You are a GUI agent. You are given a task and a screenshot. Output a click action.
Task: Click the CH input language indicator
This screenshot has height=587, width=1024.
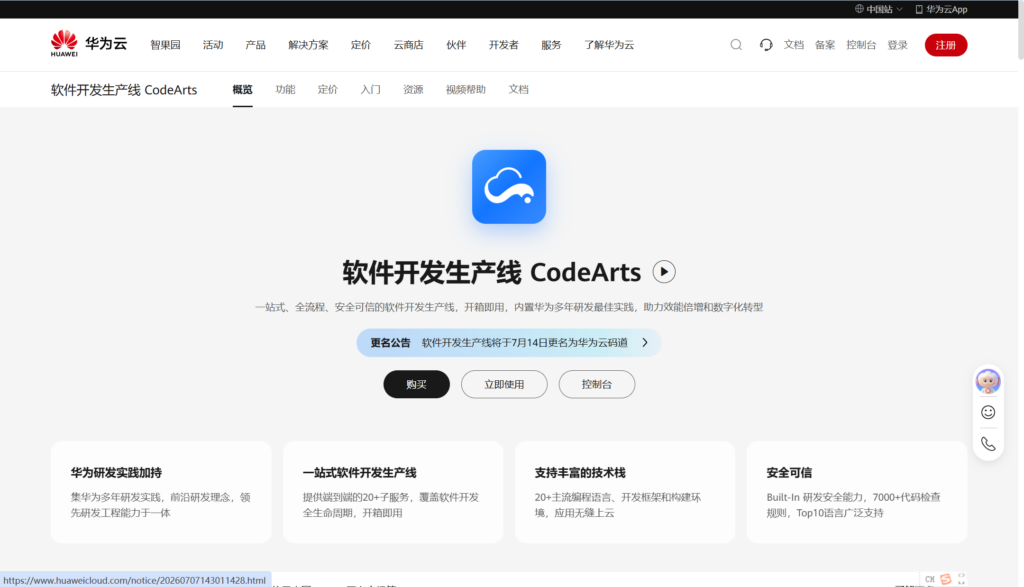930,579
